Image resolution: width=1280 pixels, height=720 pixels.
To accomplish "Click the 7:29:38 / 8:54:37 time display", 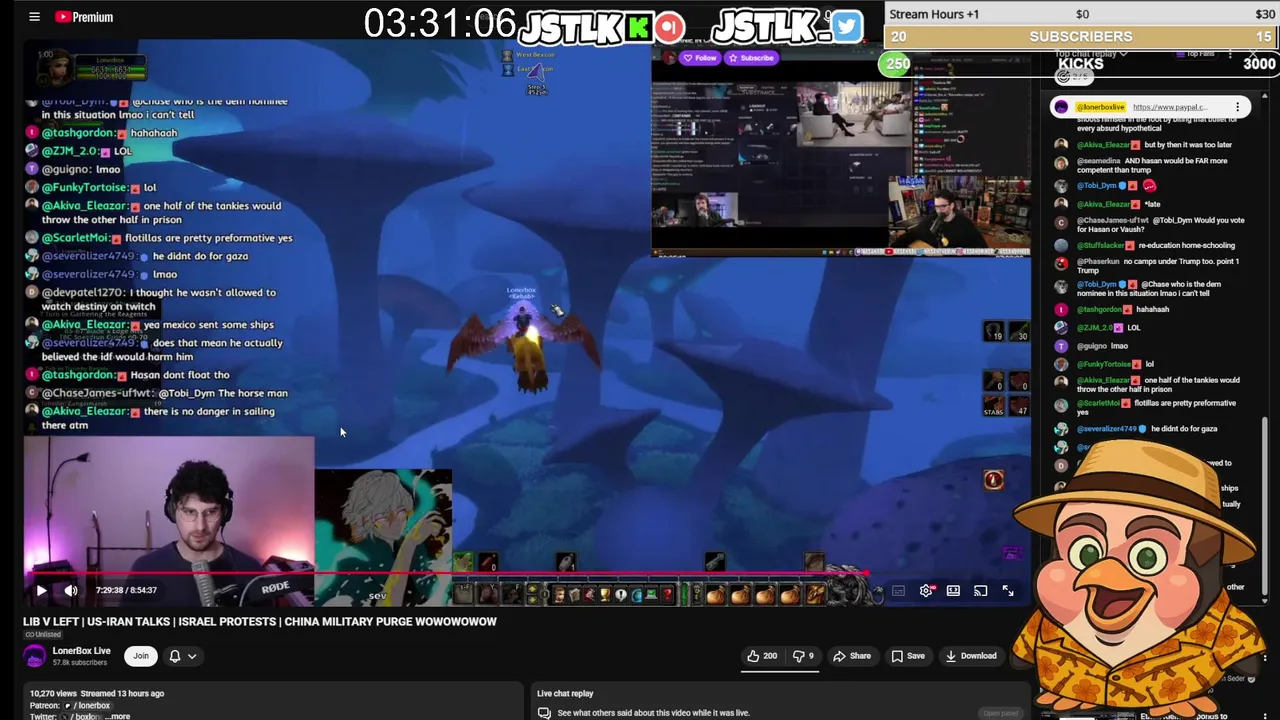I will (126, 590).
